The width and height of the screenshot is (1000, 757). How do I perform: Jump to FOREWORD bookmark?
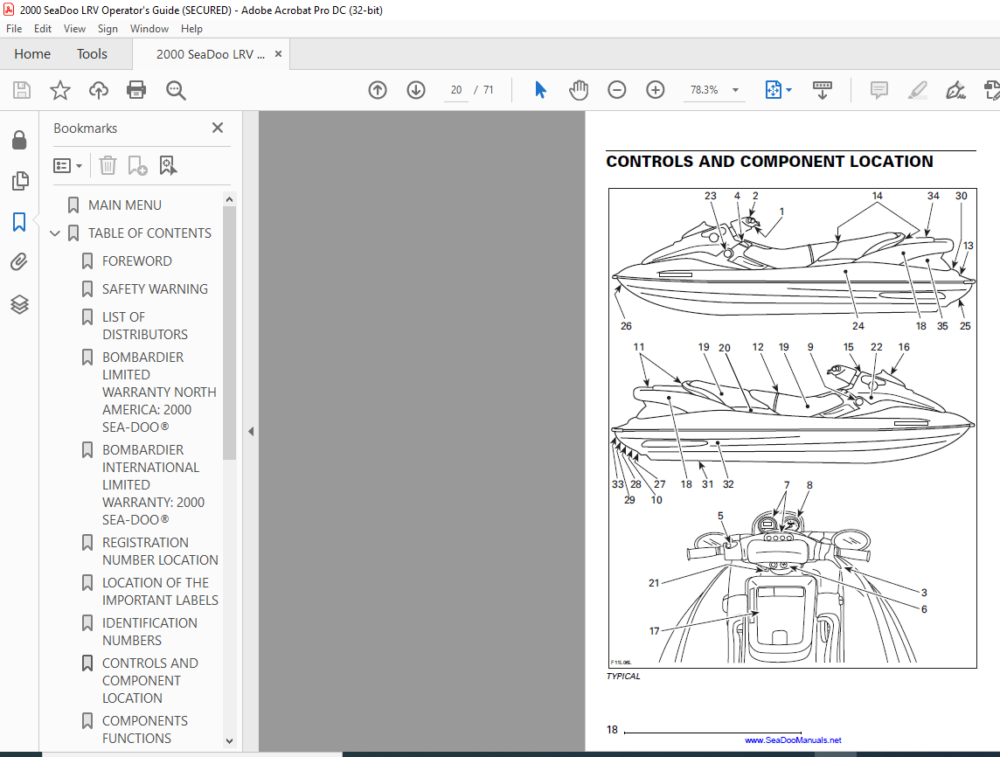136,261
